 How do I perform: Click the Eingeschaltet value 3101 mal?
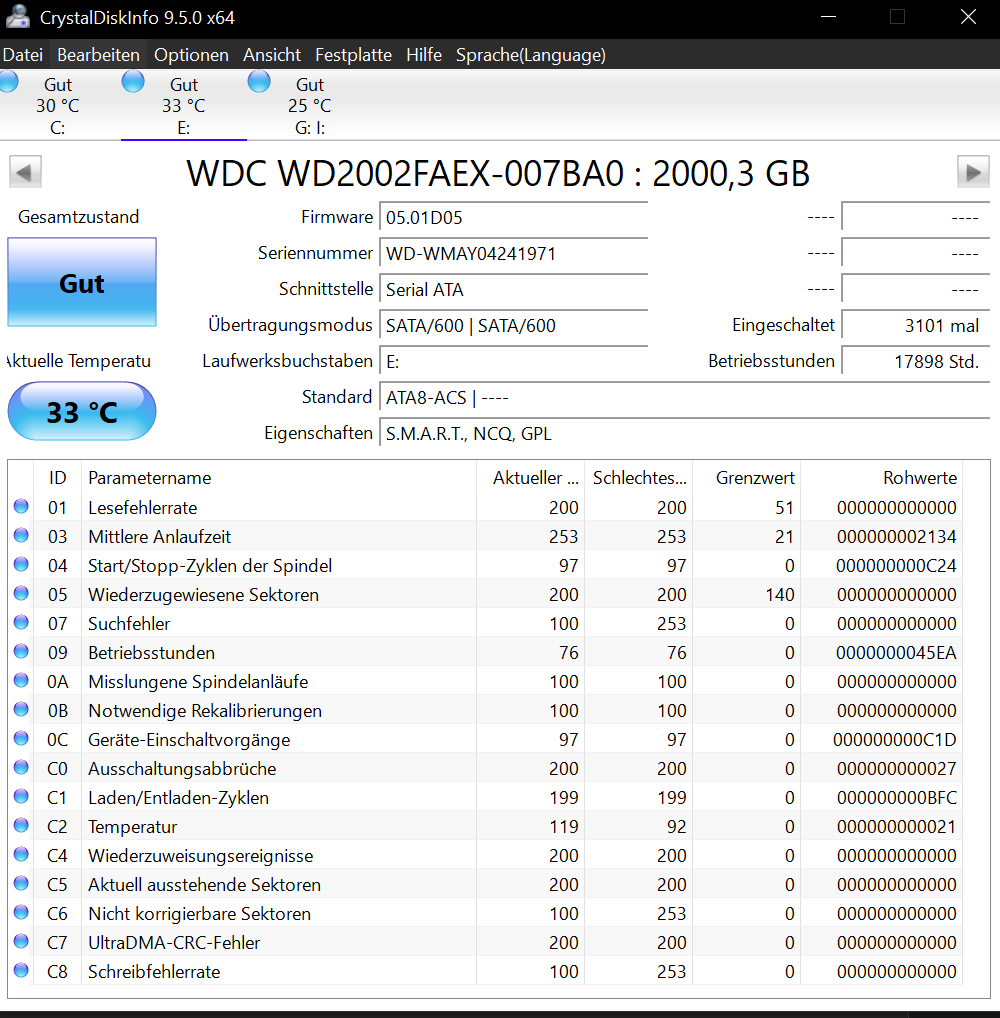916,325
